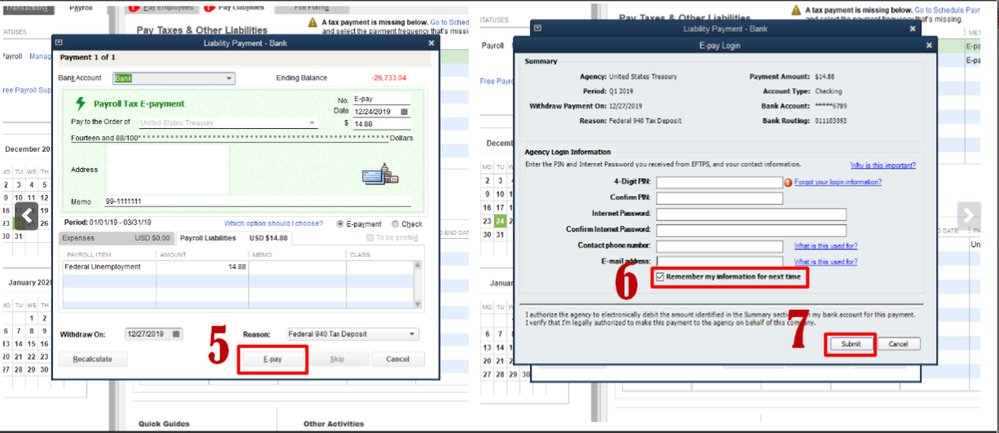Follow the 'Go to Sched' link
The width and height of the screenshot is (999, 433).
pyautogui.click(x=449, y=22)
